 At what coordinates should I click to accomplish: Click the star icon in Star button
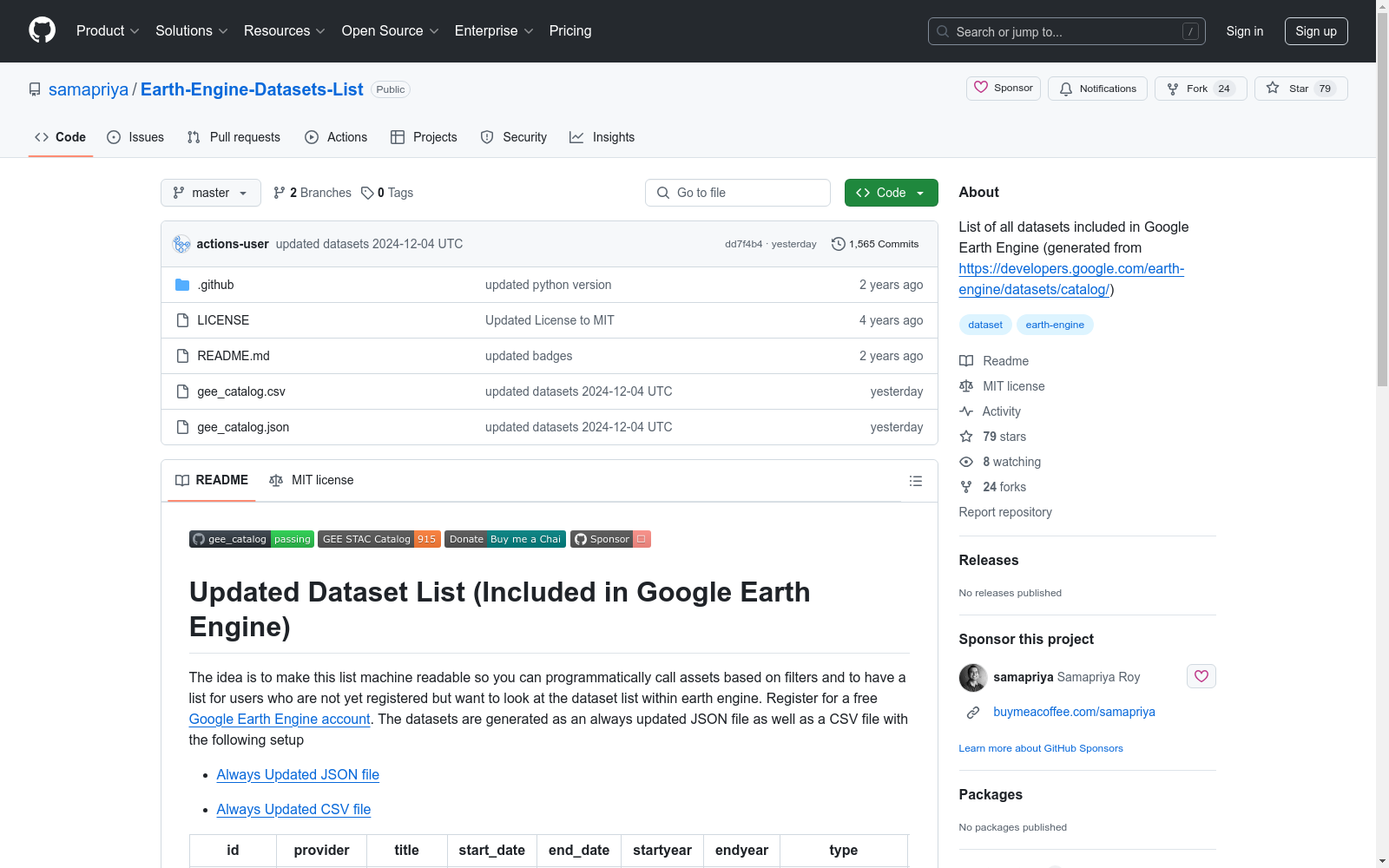(1273, 88)
